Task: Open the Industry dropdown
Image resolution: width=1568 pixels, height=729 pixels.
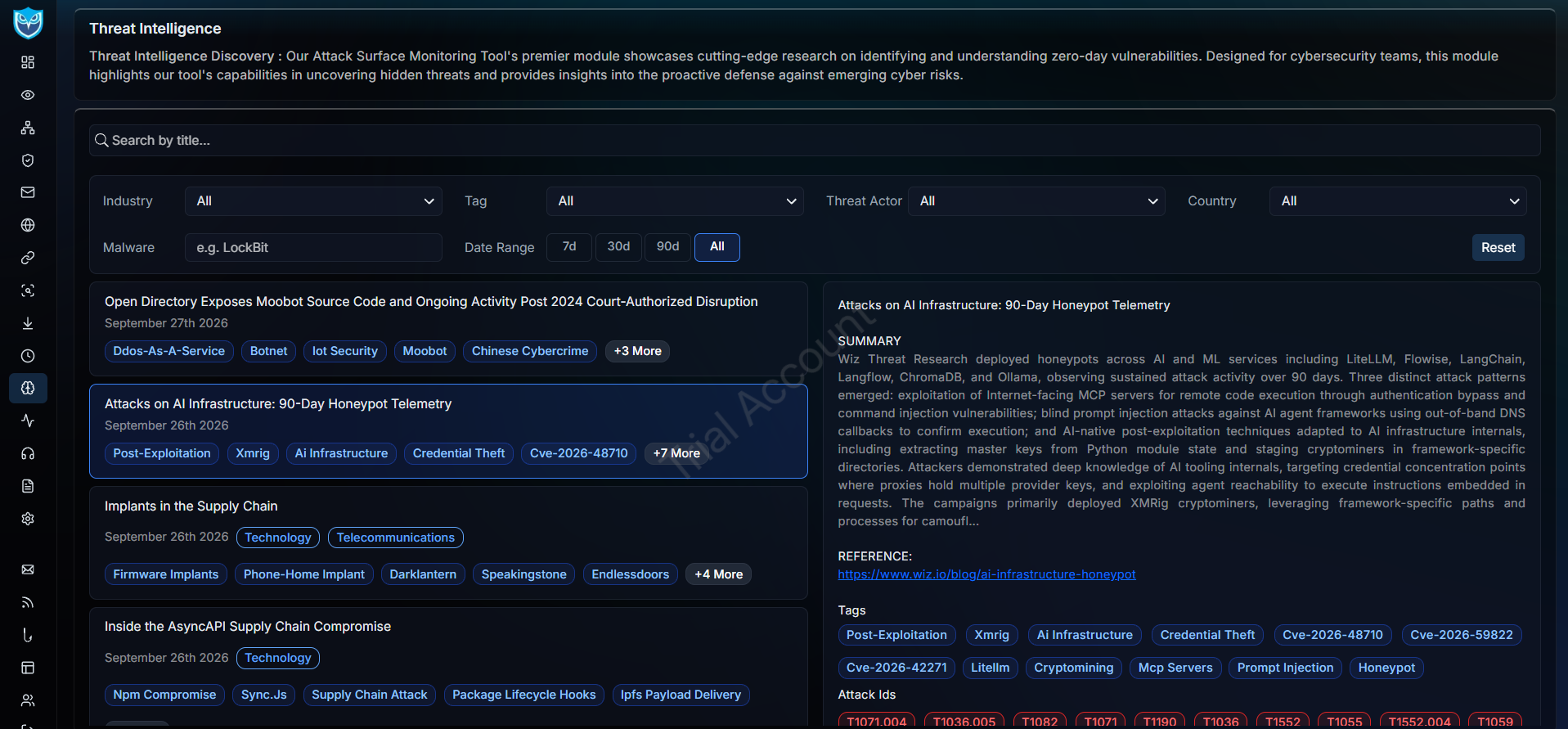Action: pos(313,201)
